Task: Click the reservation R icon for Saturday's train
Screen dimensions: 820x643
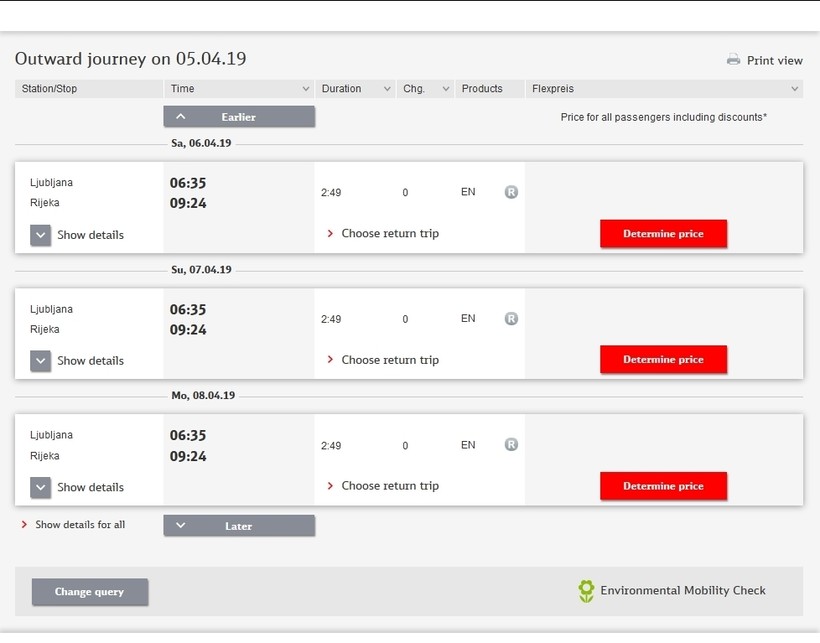Action: pos(511,192)
